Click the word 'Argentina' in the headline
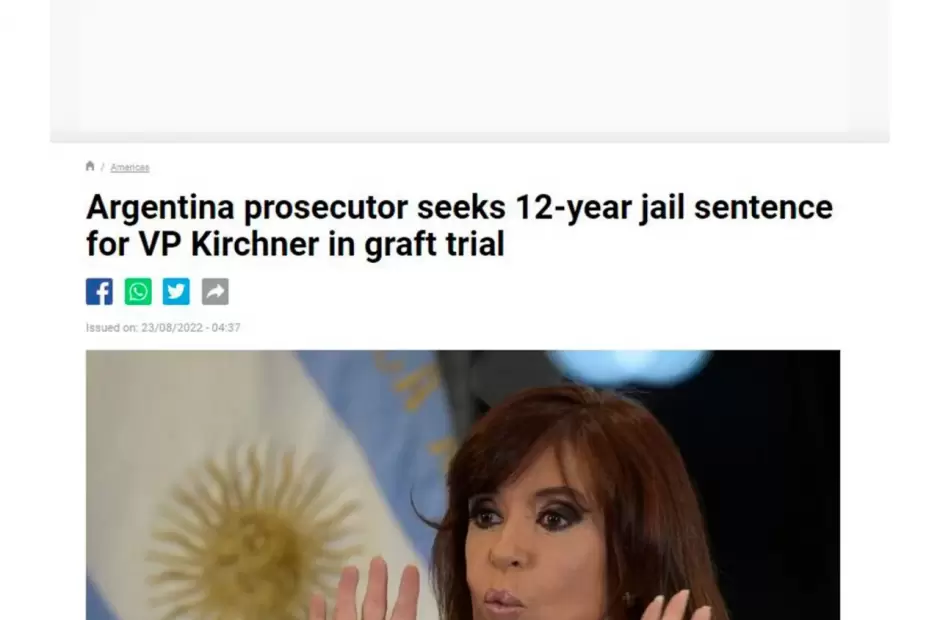 click(160, 207)
